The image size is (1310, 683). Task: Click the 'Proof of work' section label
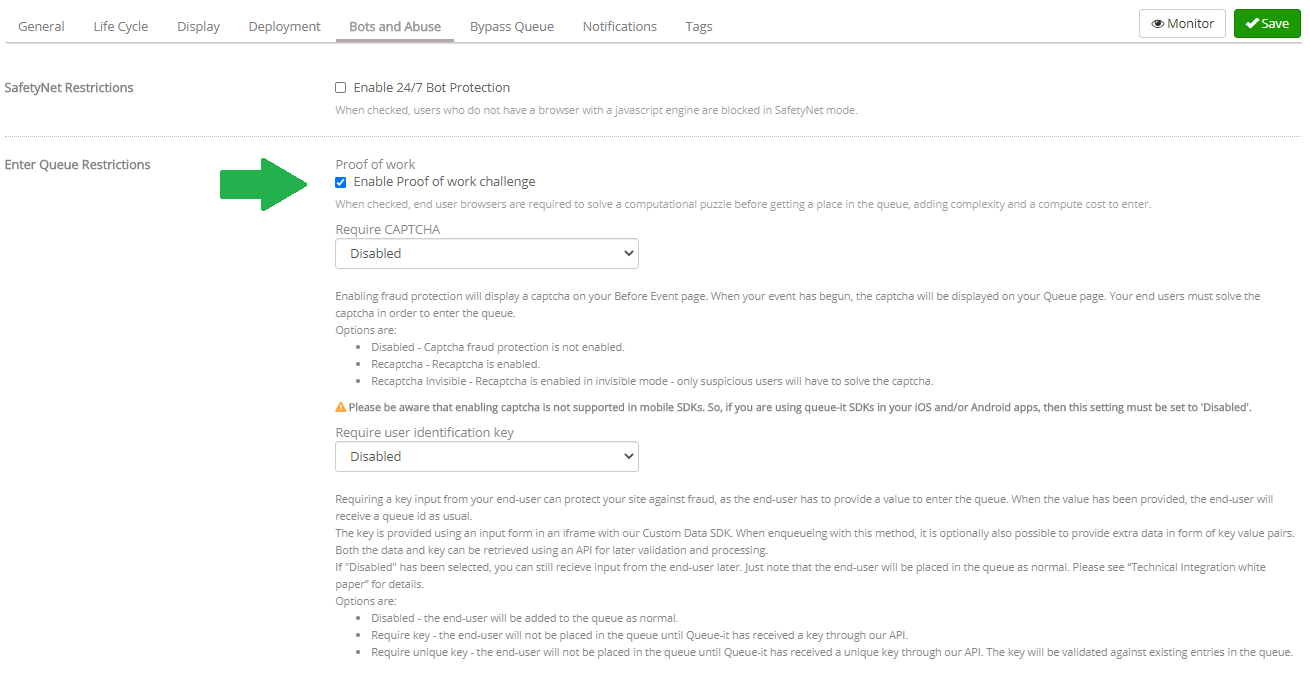click(x=375, y=165)
